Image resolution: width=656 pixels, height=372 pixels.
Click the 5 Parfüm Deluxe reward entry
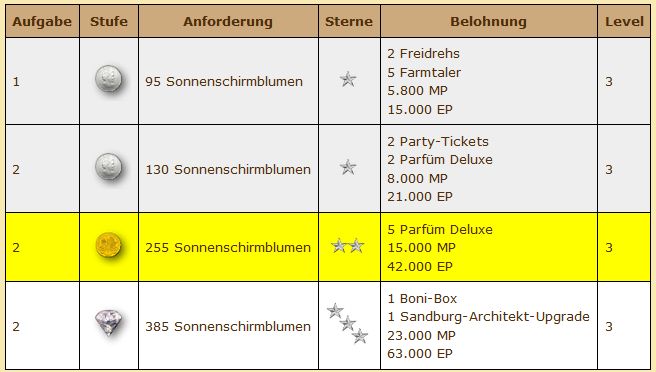[440, 229]
